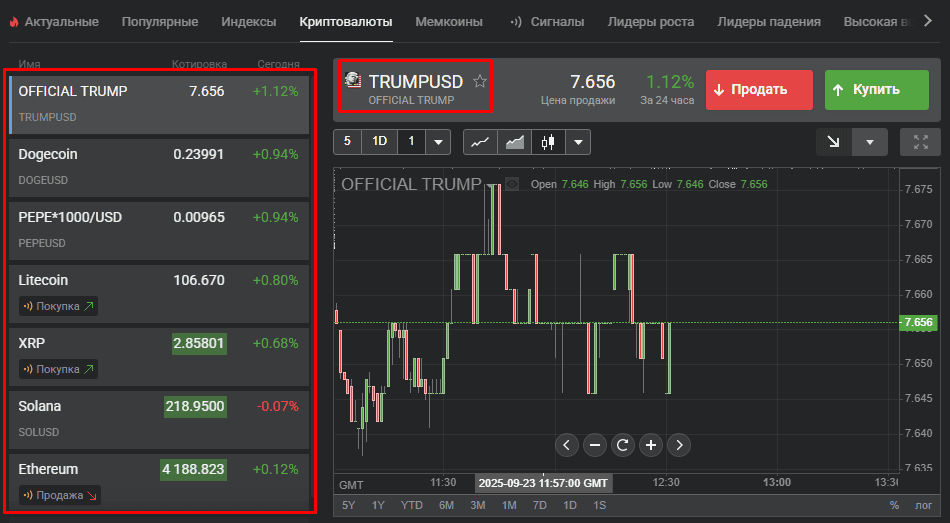Screen dimensions: 950x523
Task: Select the 1D timeframe button
Action: (x=379, y=142)
